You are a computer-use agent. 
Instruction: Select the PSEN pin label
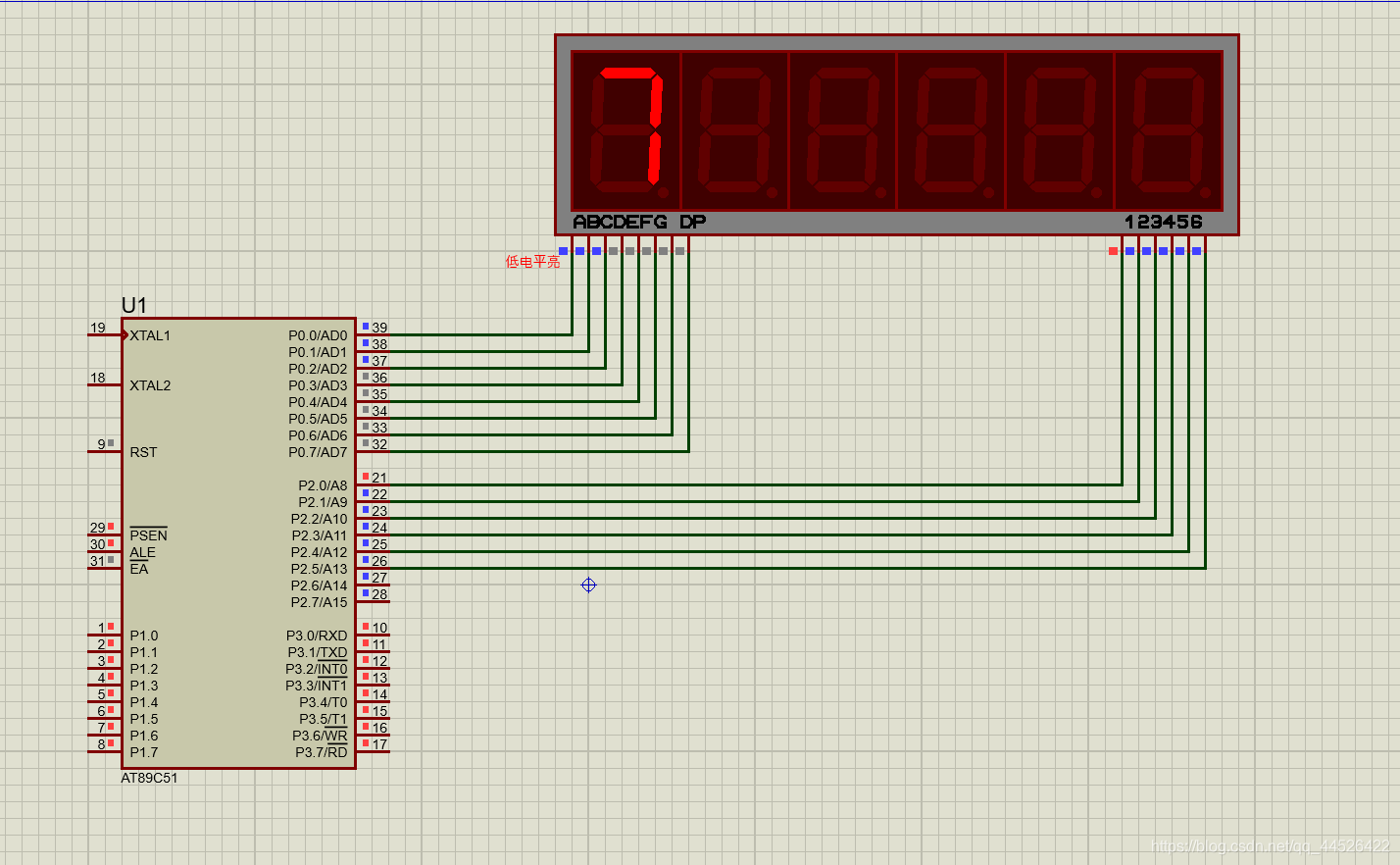pyautogui.click(x=148, y=535)
